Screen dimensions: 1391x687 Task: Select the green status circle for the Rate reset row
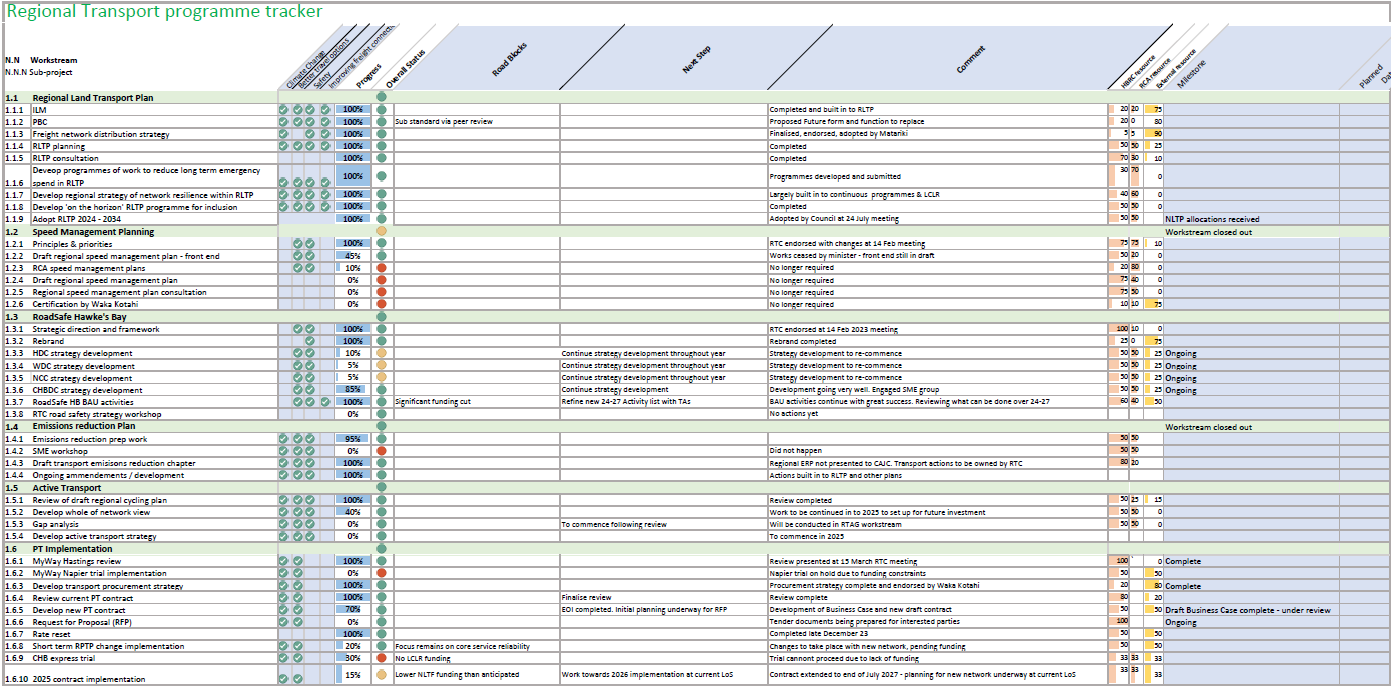click(x=381, y=633)
